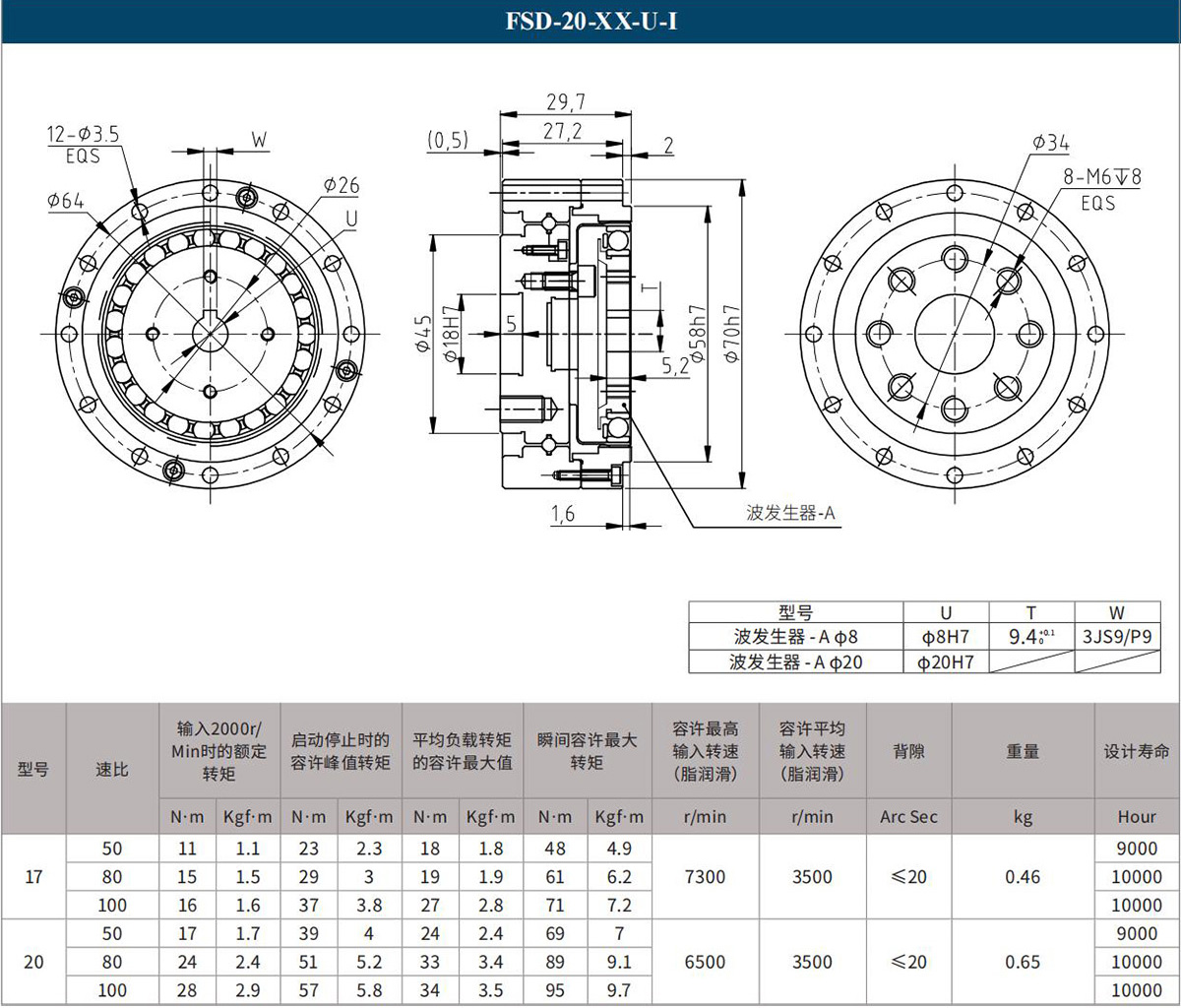Click the Φ58h7 diameter label
1181x1008 pixels.
pyautogui.click(x=699, y=333)
